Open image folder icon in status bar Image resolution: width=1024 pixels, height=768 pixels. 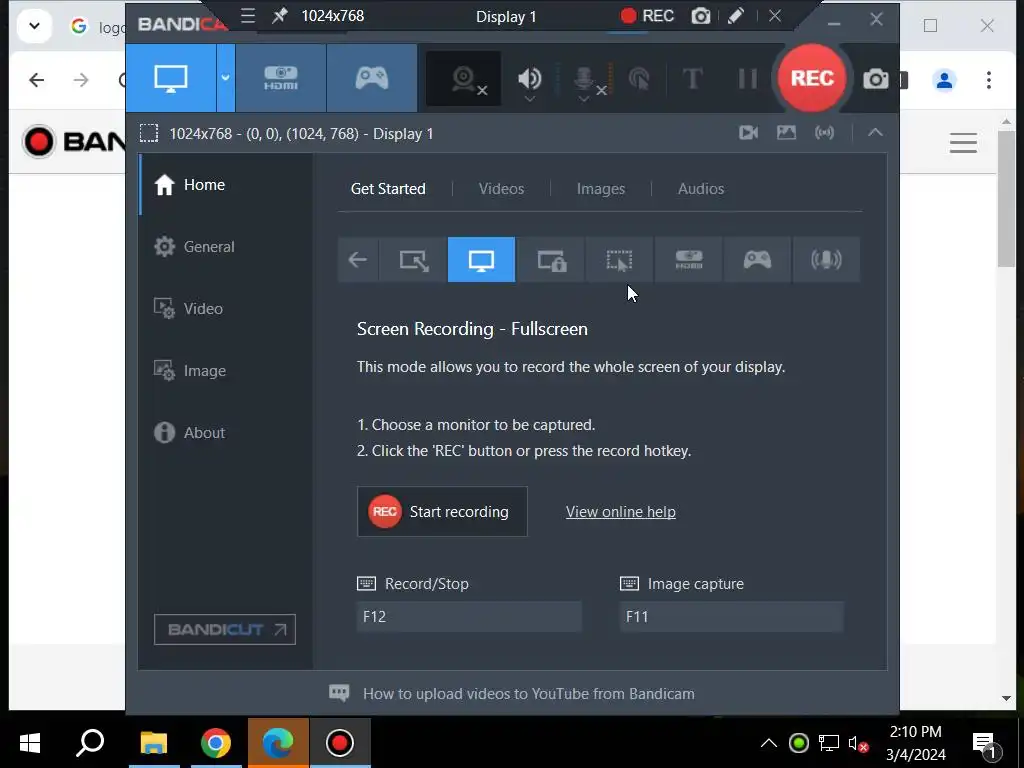coord(786,133)
